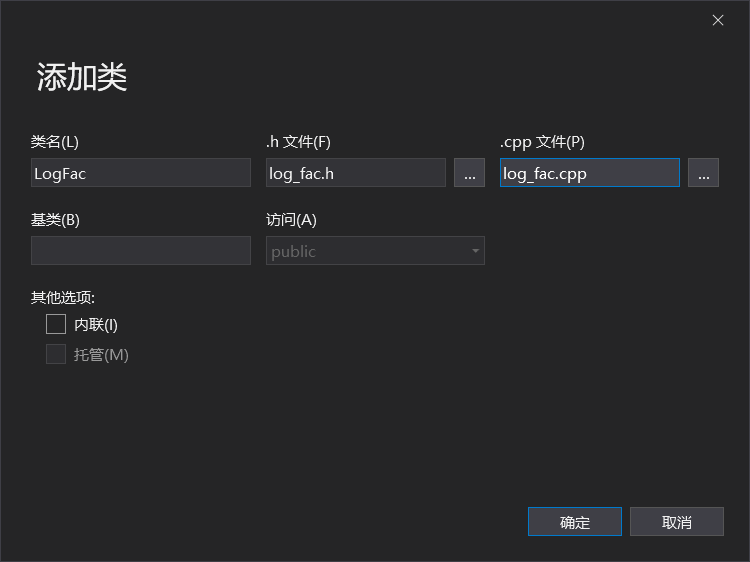
Task: Browse for the .h file location
Action: click(x=469, y=173)
